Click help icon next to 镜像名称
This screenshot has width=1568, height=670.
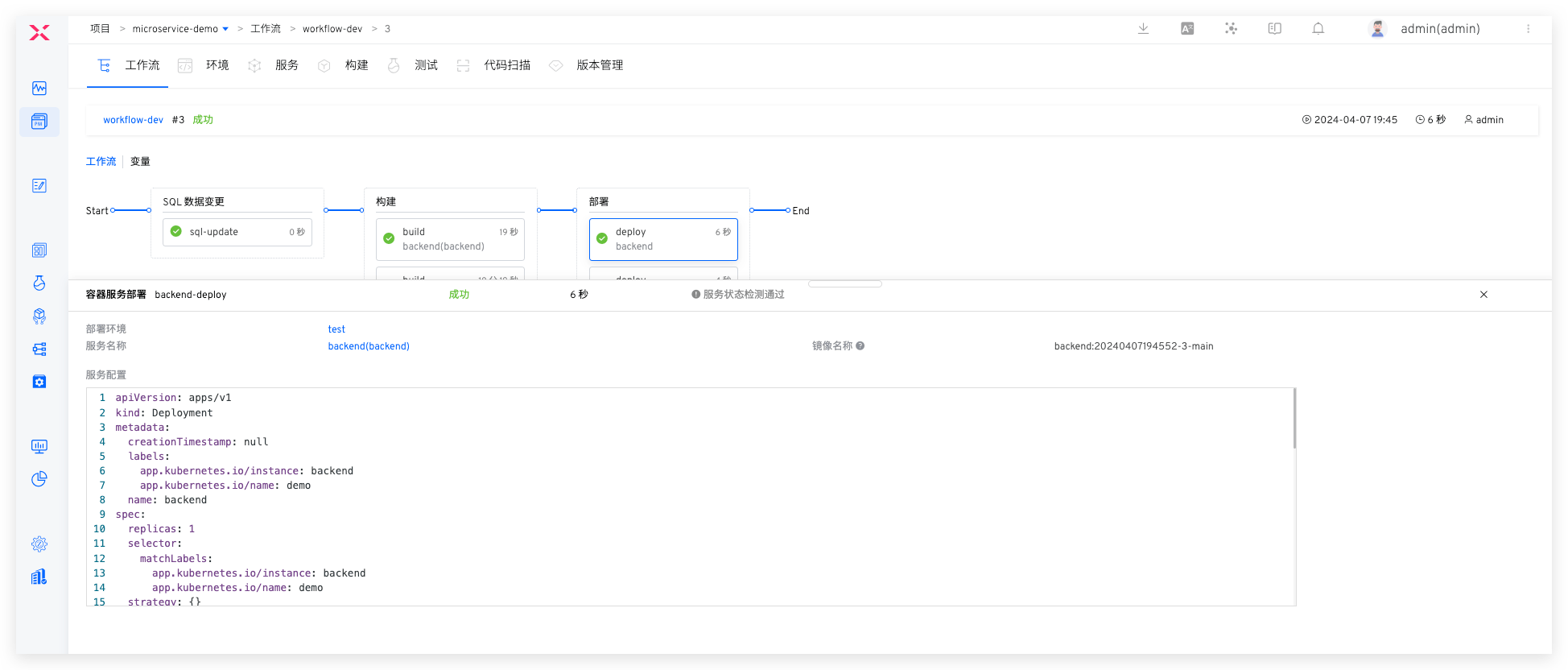pos(860,346)
